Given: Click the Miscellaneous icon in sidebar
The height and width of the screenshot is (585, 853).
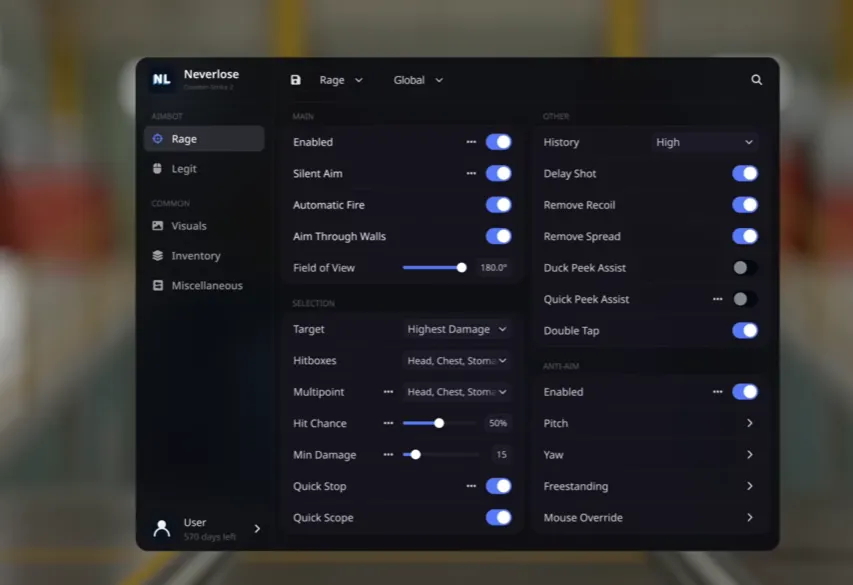Looking at the screenshot, I should (x=158, y=285).
